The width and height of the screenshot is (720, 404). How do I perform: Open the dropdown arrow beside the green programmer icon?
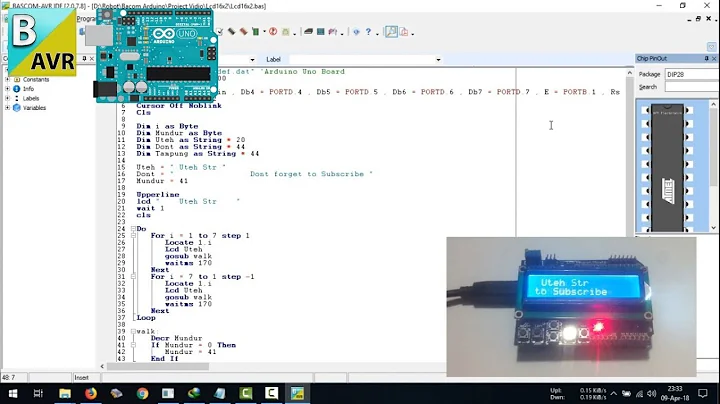click(x=264, y=32)
